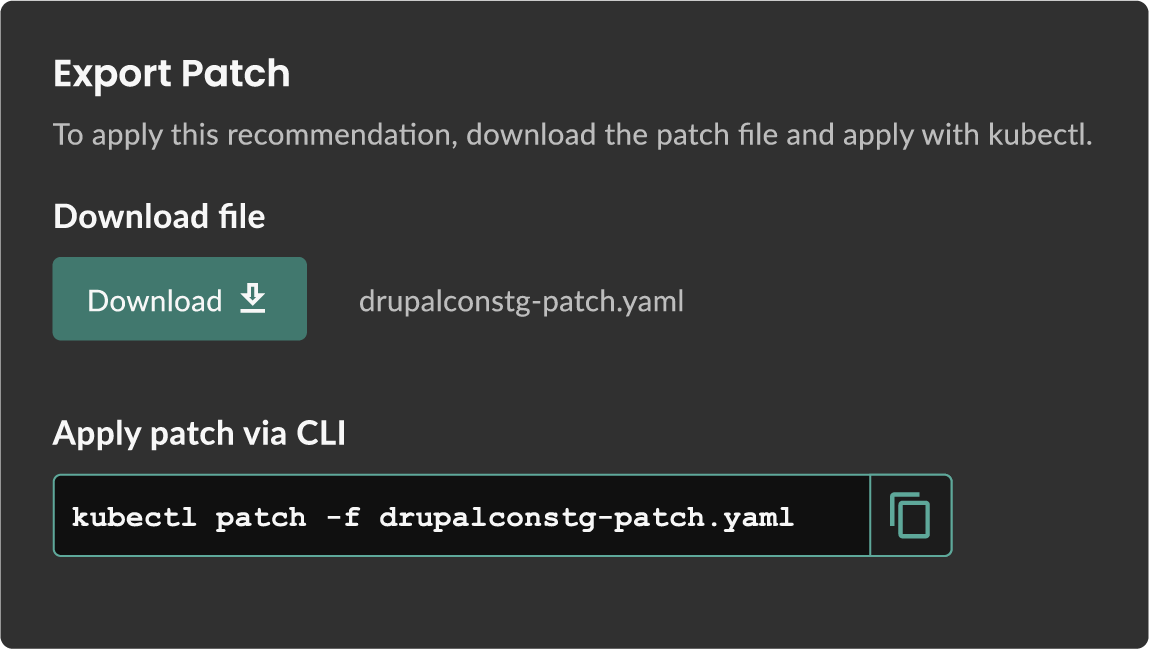1149x649 pixels.
Task: Click 'kubectl.' at end of description sentence
Action: pyautogui.click(x=1040, y=135)
